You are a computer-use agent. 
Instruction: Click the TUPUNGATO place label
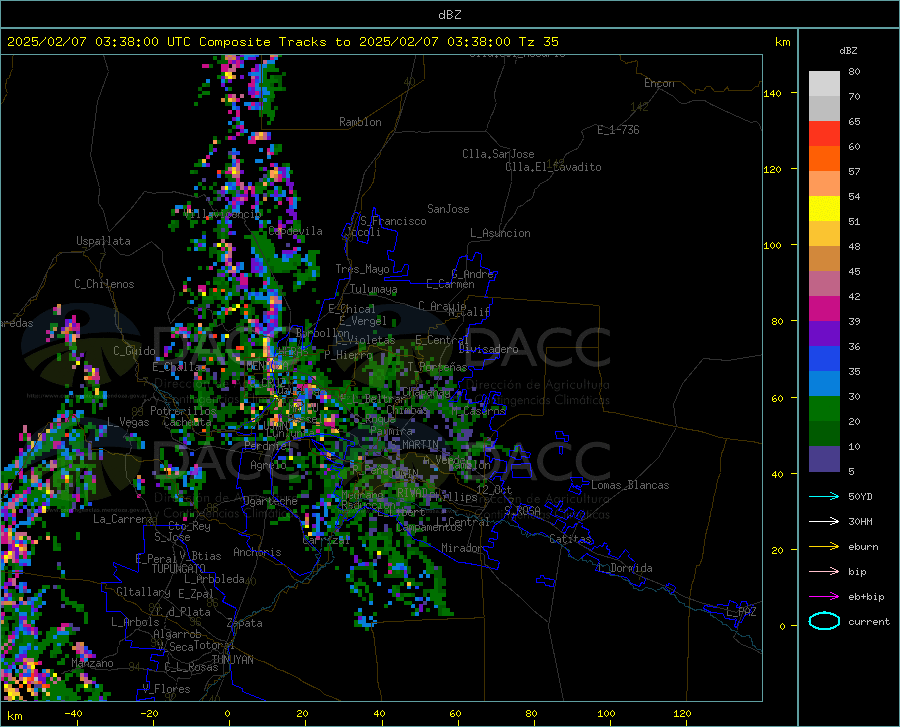coord(179,569)
